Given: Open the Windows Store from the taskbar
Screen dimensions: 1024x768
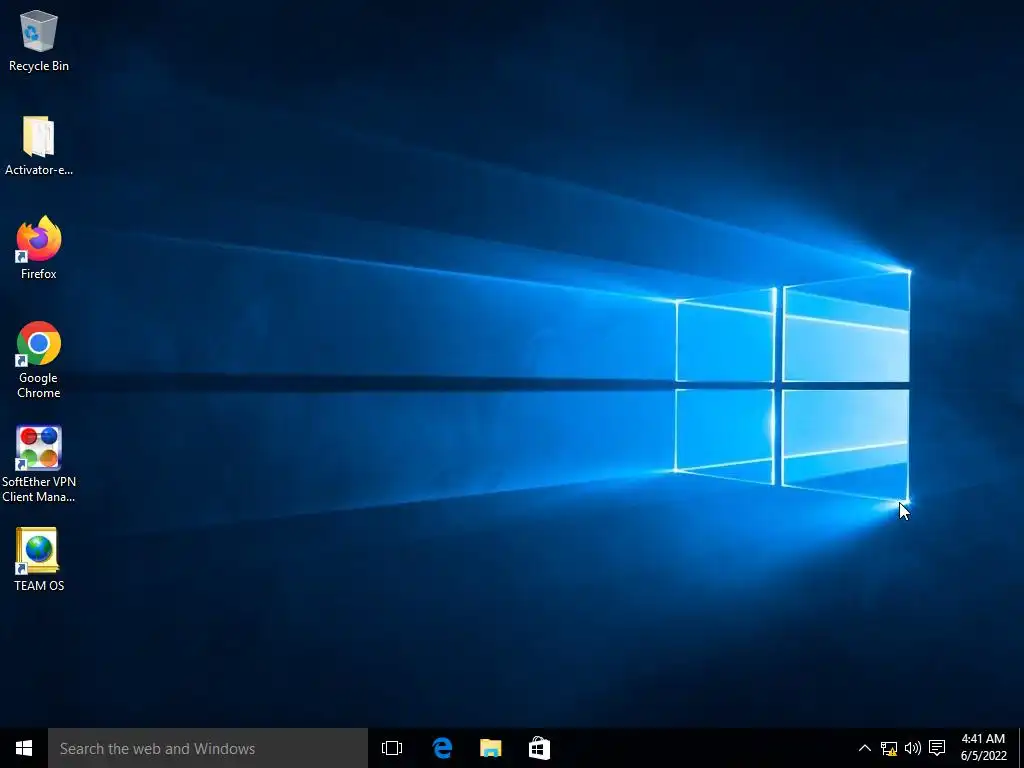Looking at the screenshot, I should [x=539, y=748].
